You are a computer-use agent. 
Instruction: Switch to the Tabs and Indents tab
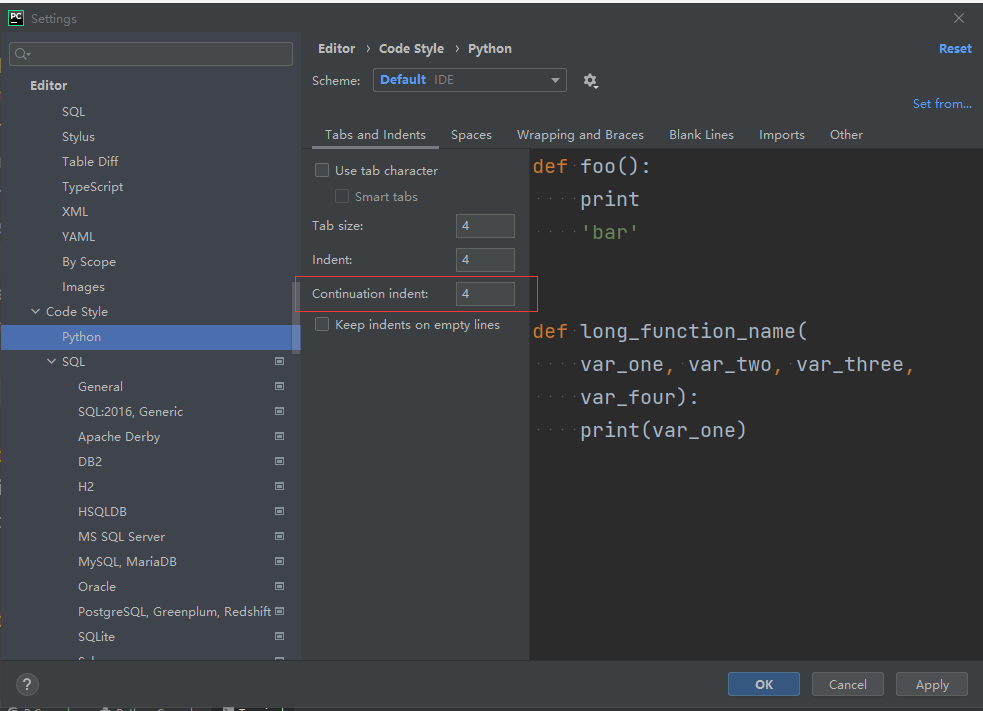point(375,135)
